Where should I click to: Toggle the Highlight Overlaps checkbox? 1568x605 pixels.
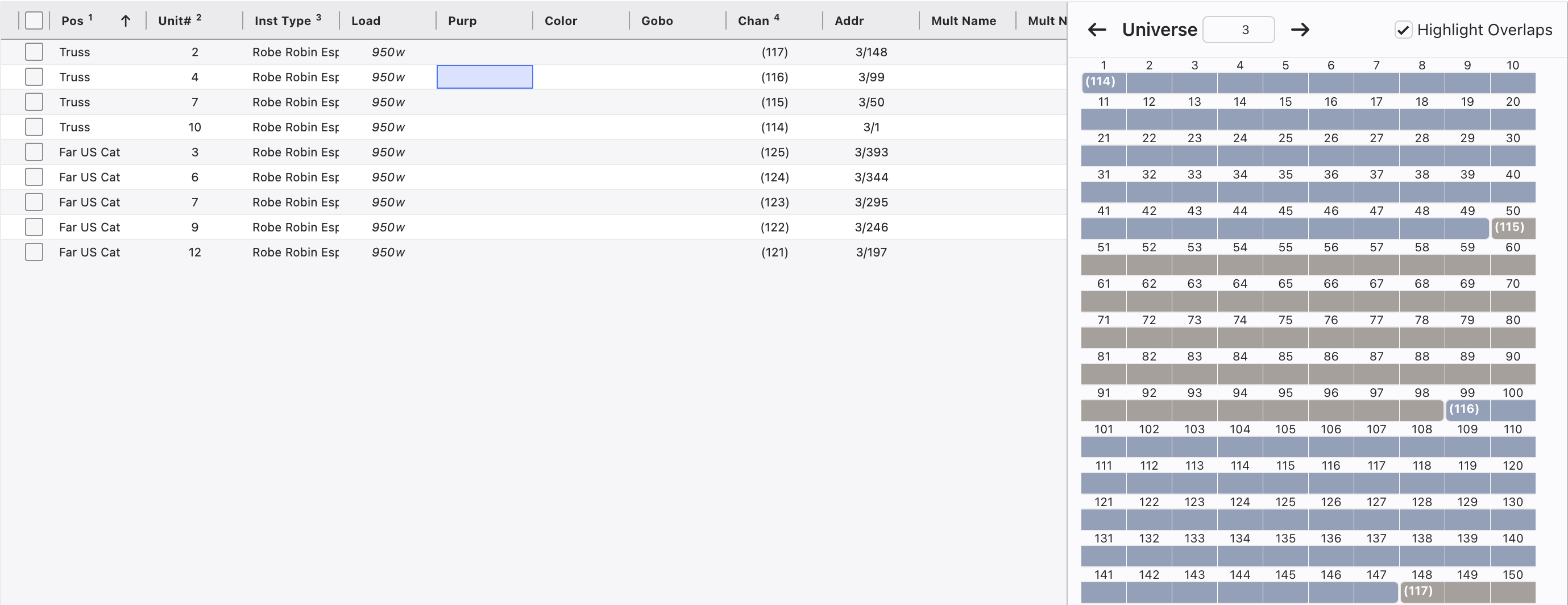click(1403, 30)
